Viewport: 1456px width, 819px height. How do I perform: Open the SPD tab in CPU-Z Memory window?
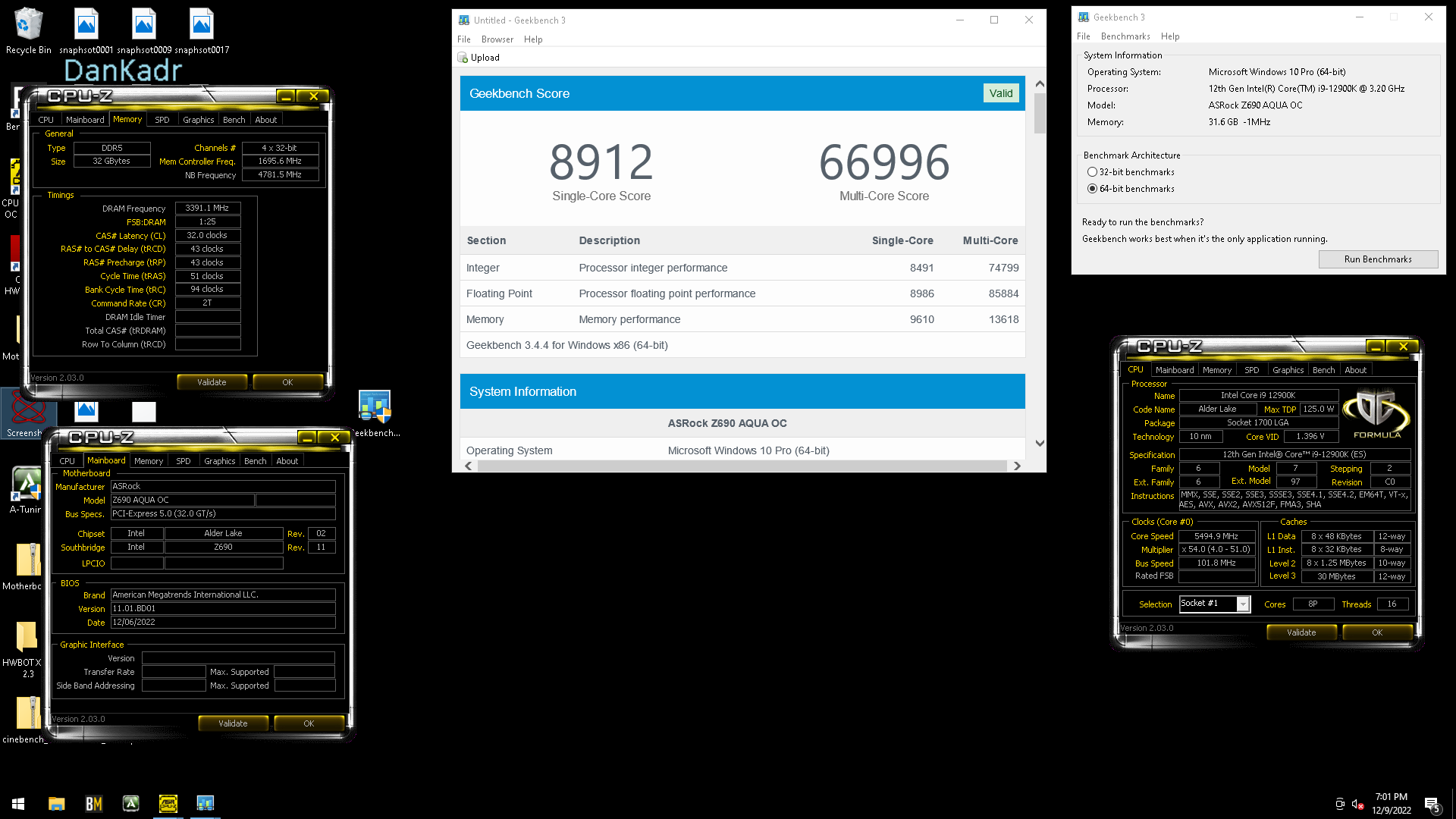tap(162, 120)
